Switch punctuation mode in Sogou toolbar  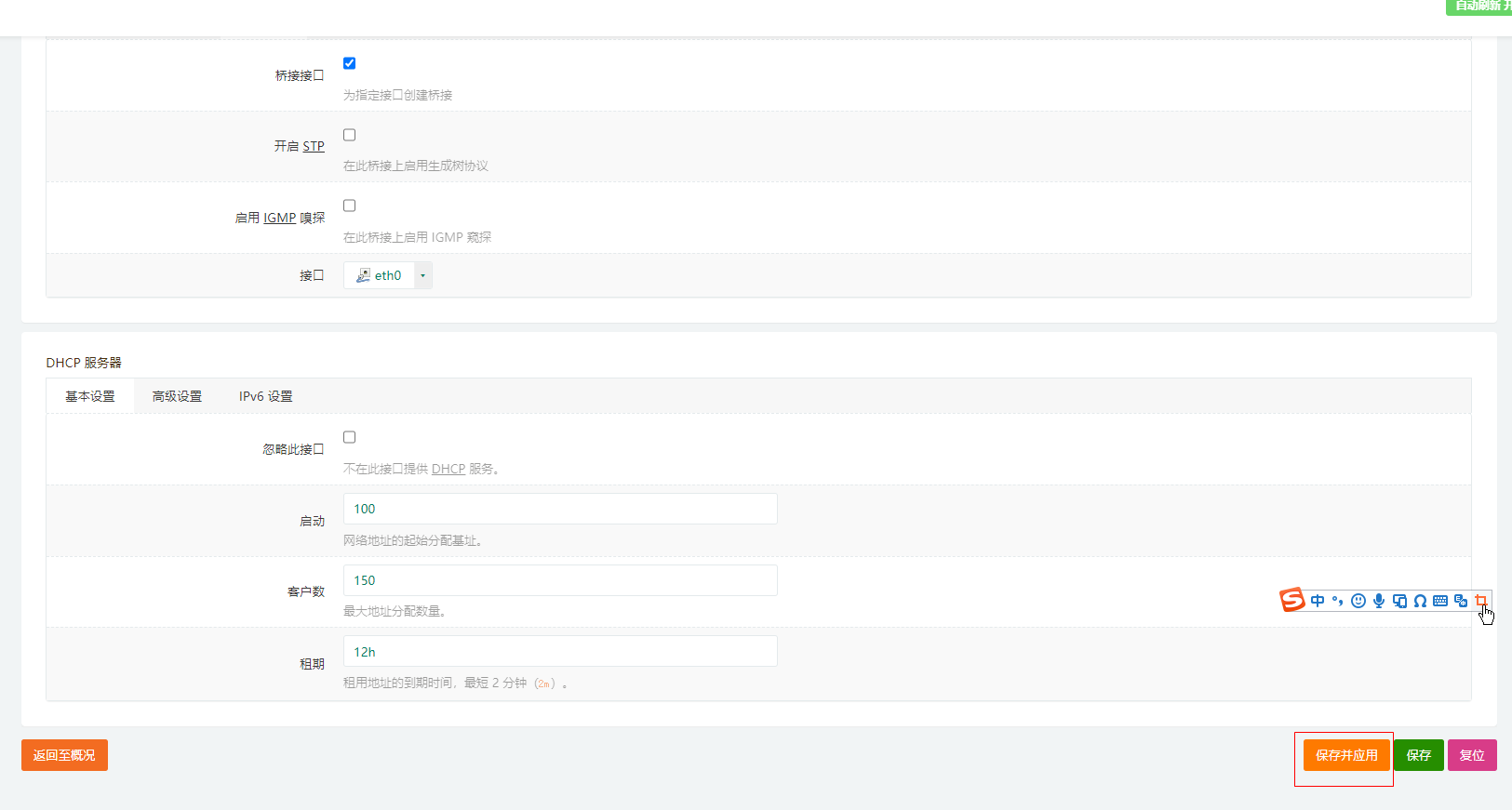(x=1337, y=601)
